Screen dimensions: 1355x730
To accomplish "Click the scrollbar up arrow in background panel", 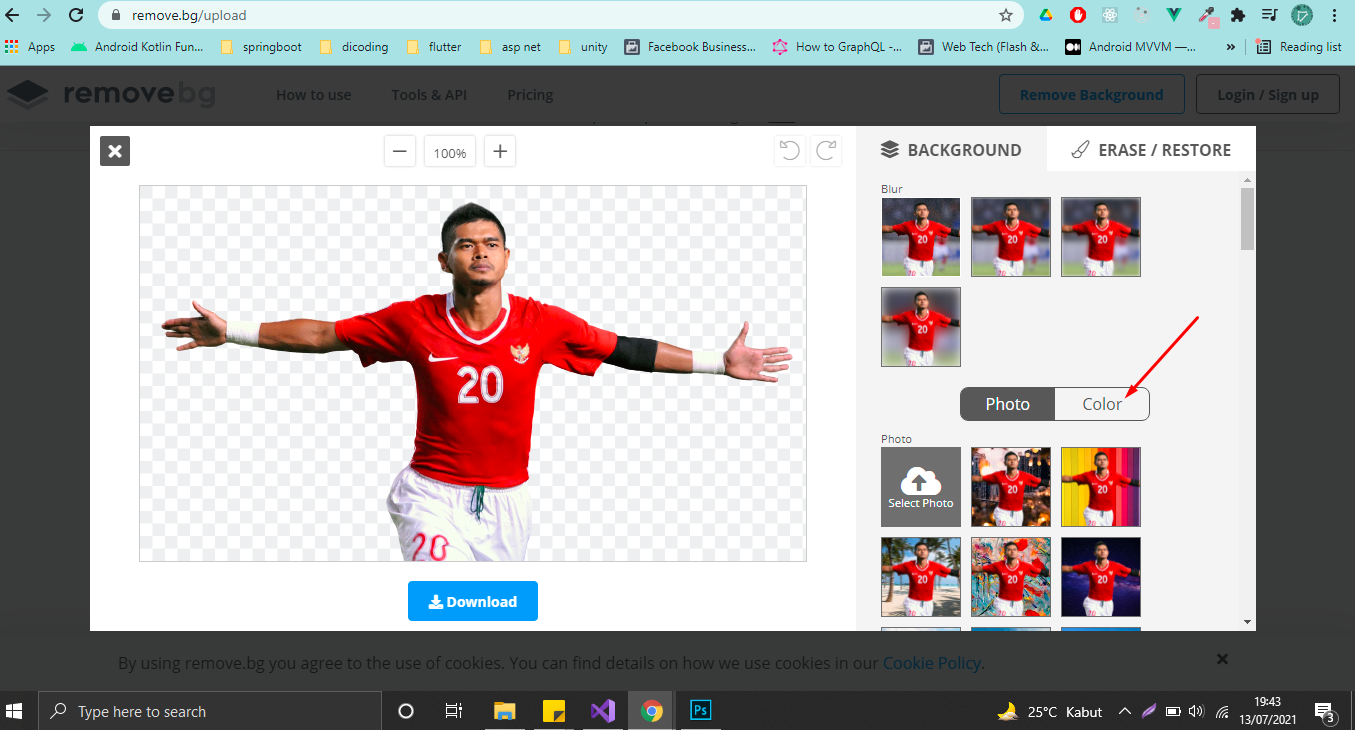I will click(1247, 180).
